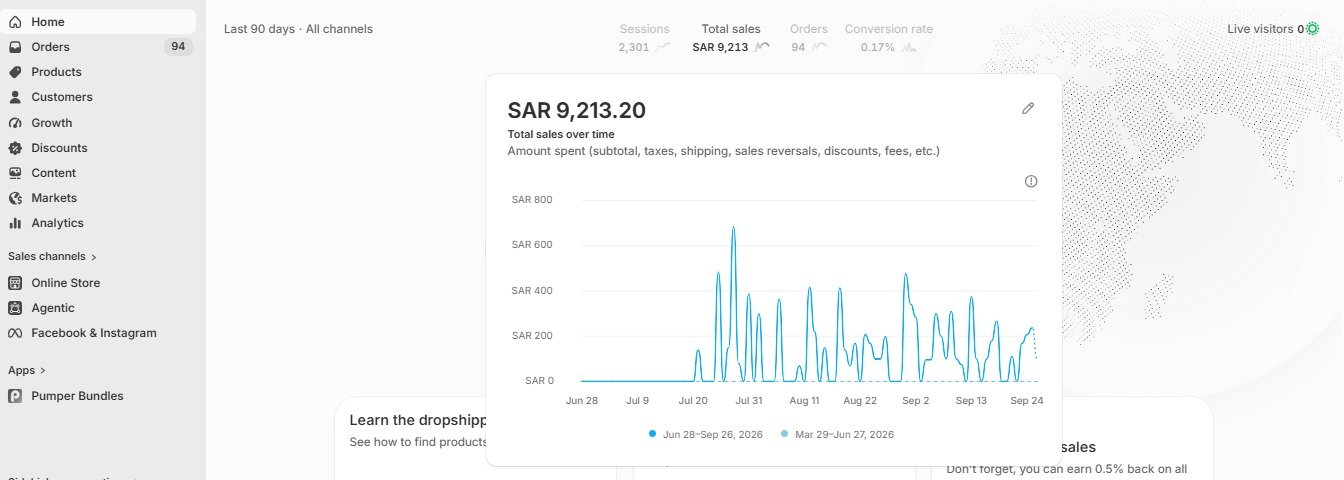Open Facebook & Instagram channel

[x=98, y=333]
